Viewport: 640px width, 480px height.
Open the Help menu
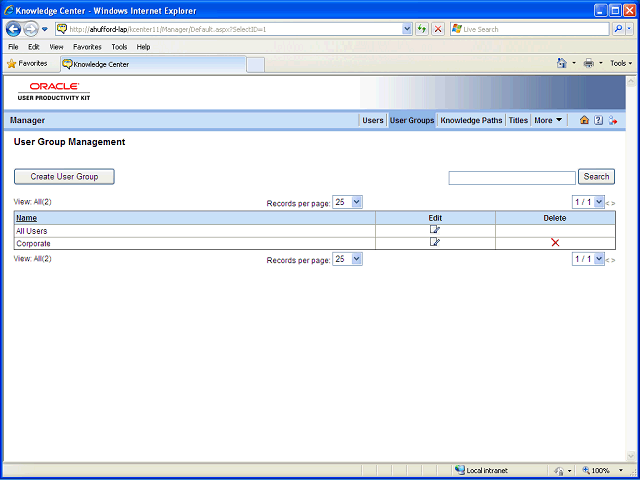[x=143, y=47]
